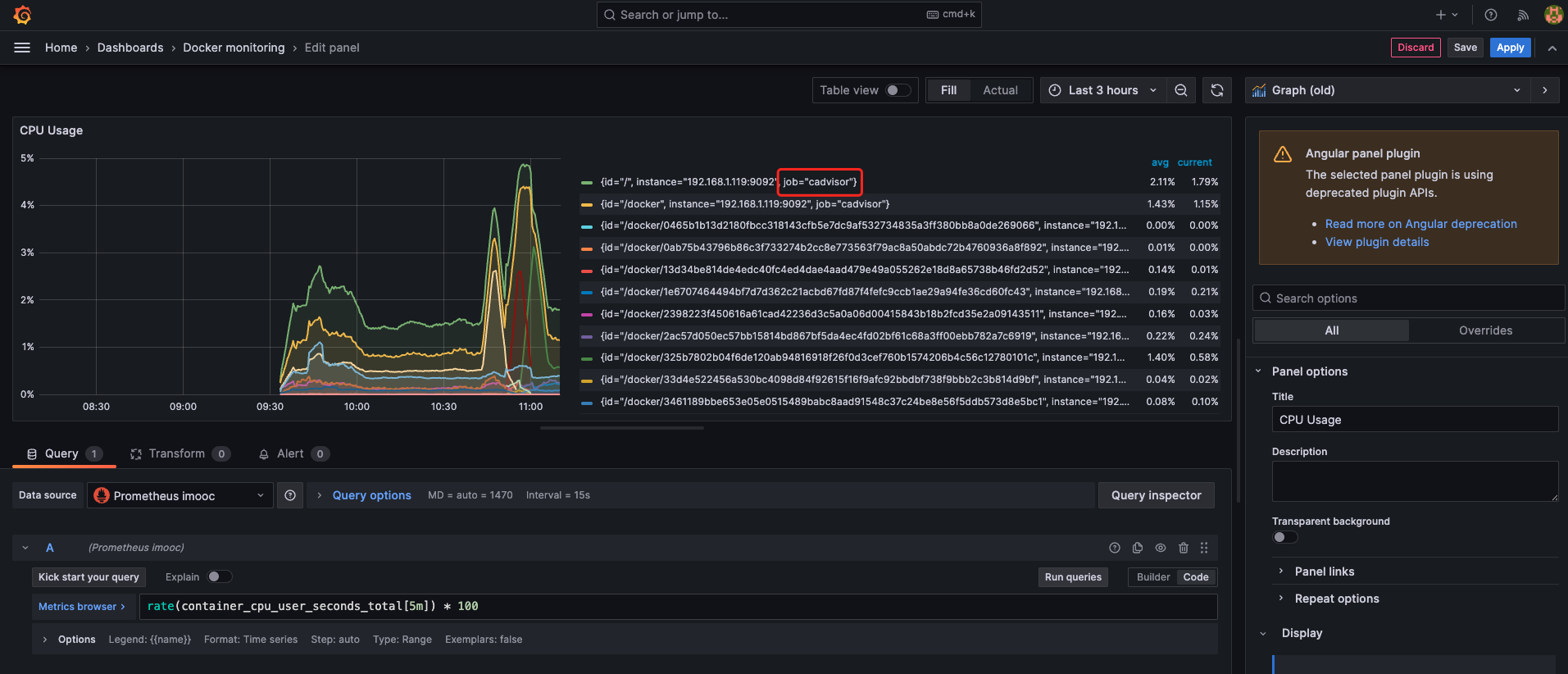Click the Apply button
1568x674 pixels.
1510,48
